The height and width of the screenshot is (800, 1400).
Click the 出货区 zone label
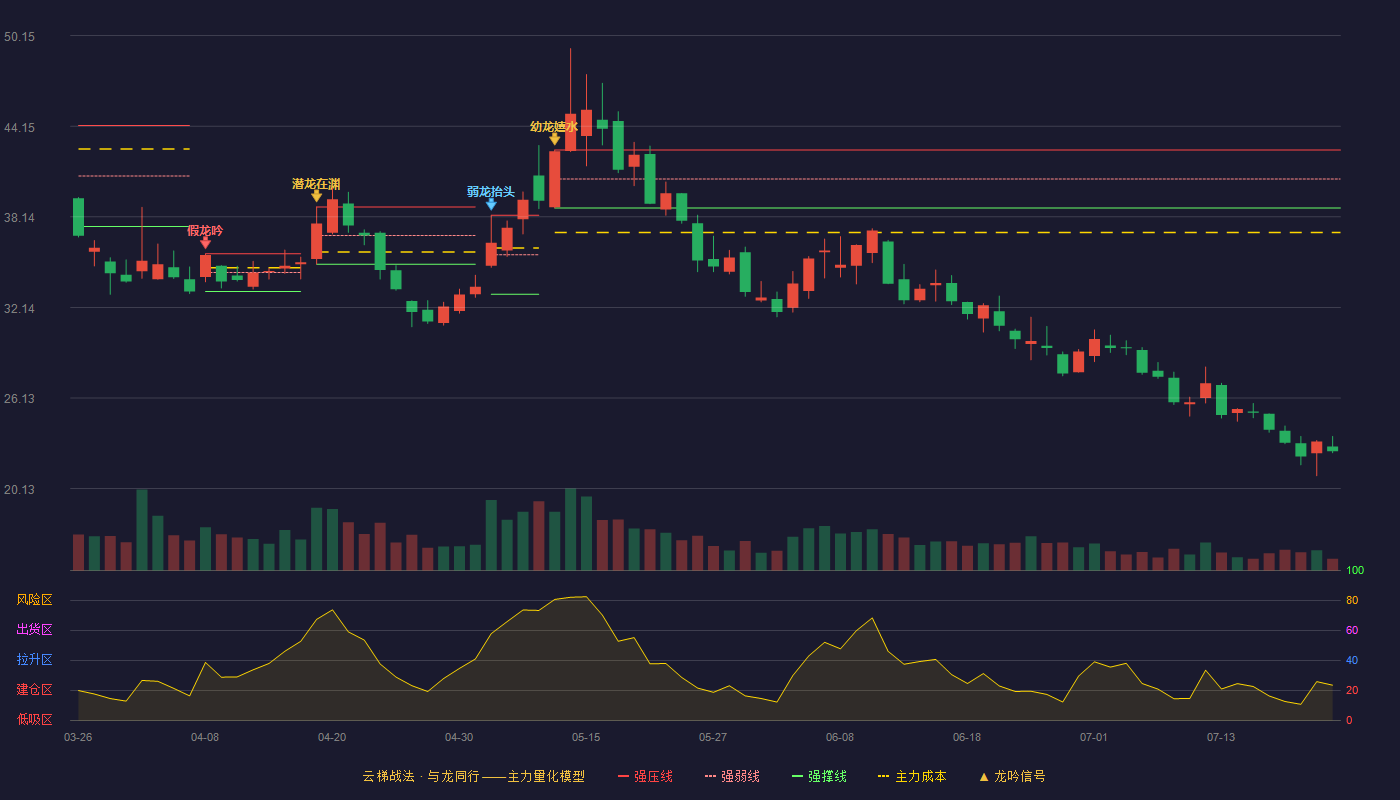pyautogui.click(x=34, y=630)
